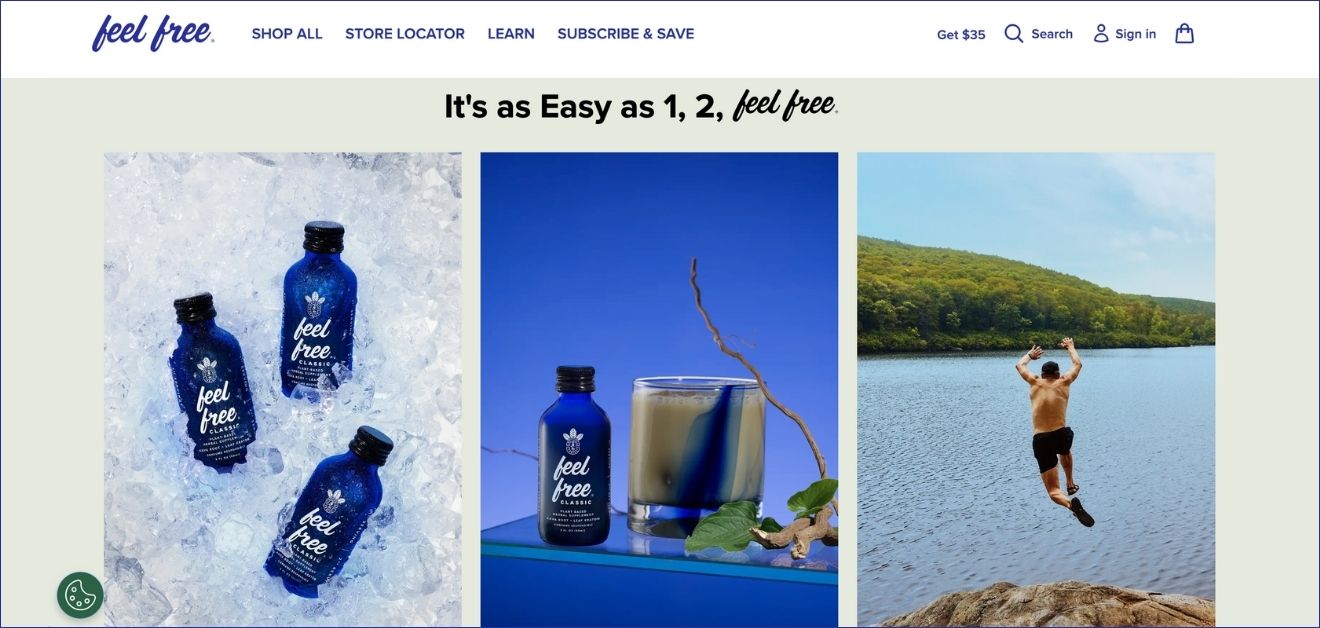Open the man jumping into lake image

click(x=1036, y=389)
